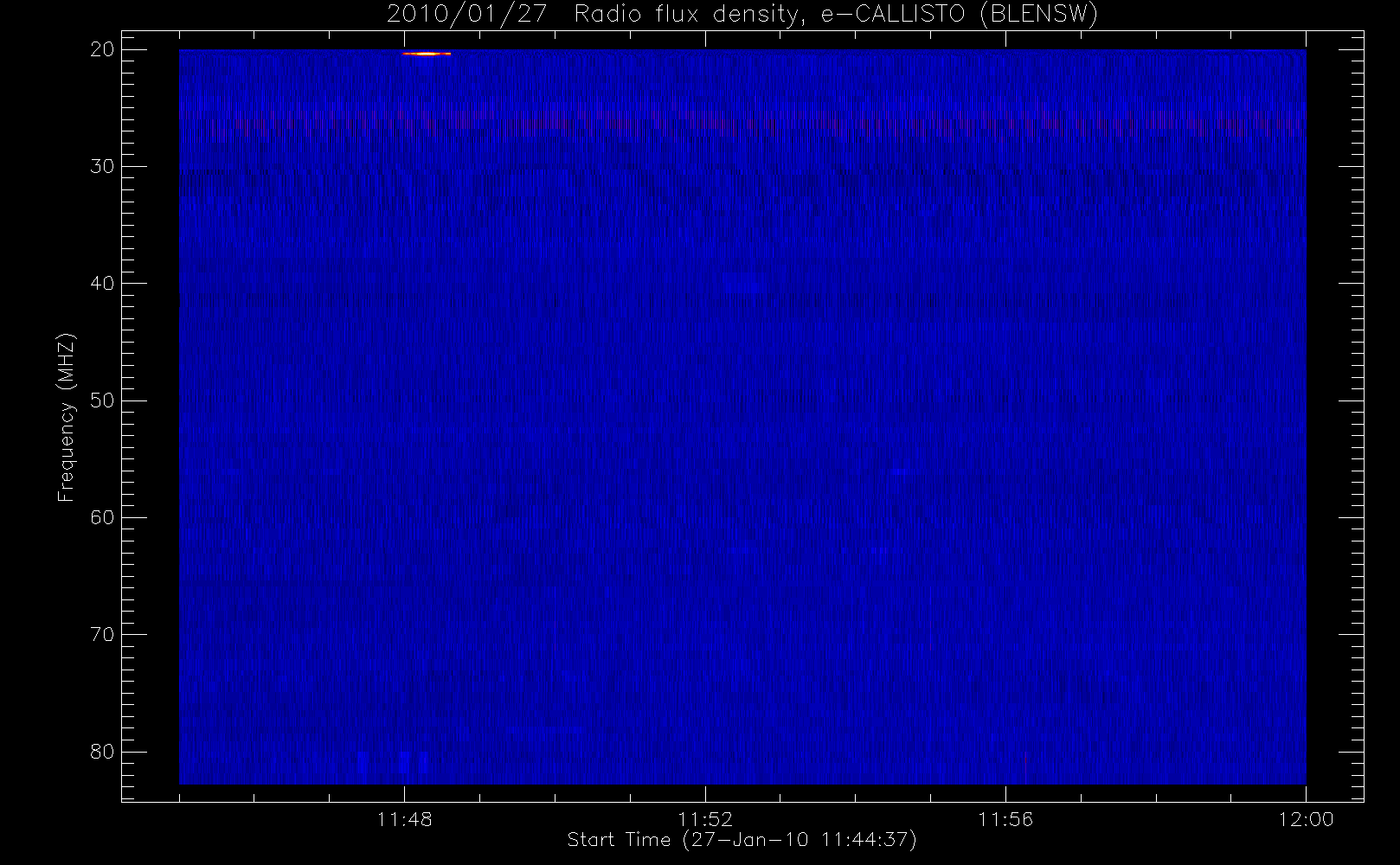Click the '60' frequency tick label

[102, 517]
